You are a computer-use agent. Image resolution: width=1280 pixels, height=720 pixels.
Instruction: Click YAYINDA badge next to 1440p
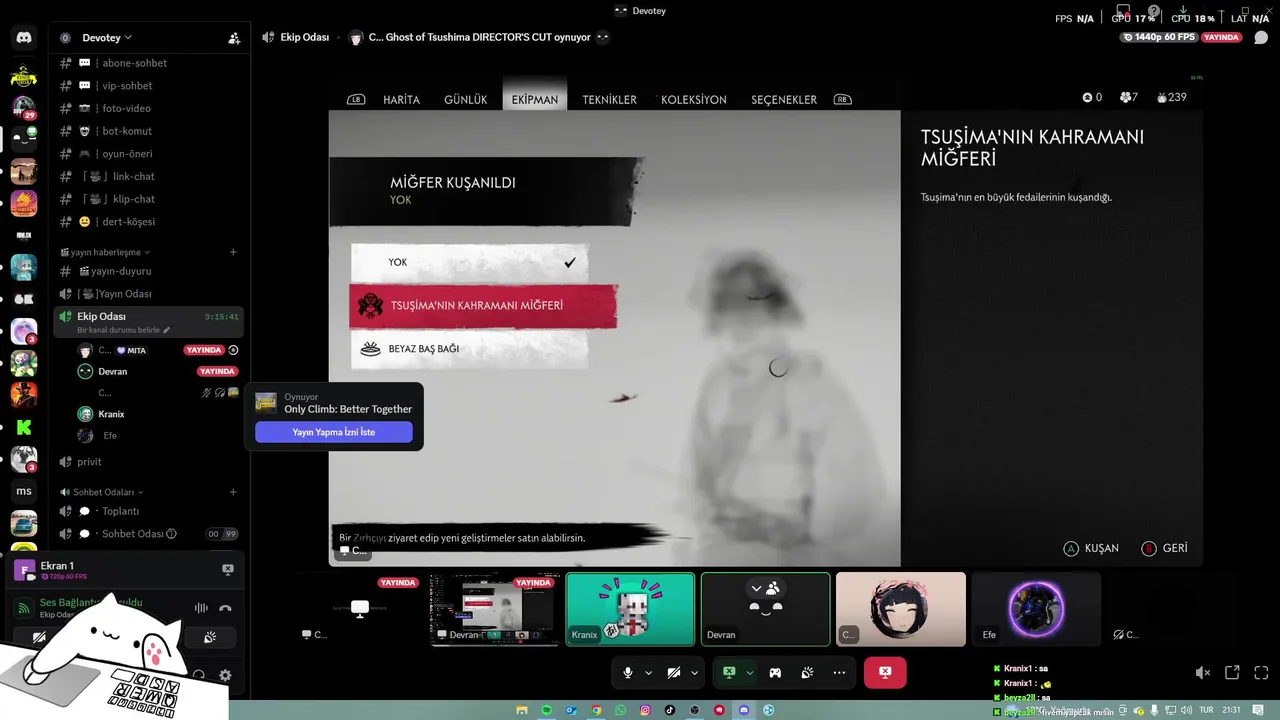pos(1222,37)
